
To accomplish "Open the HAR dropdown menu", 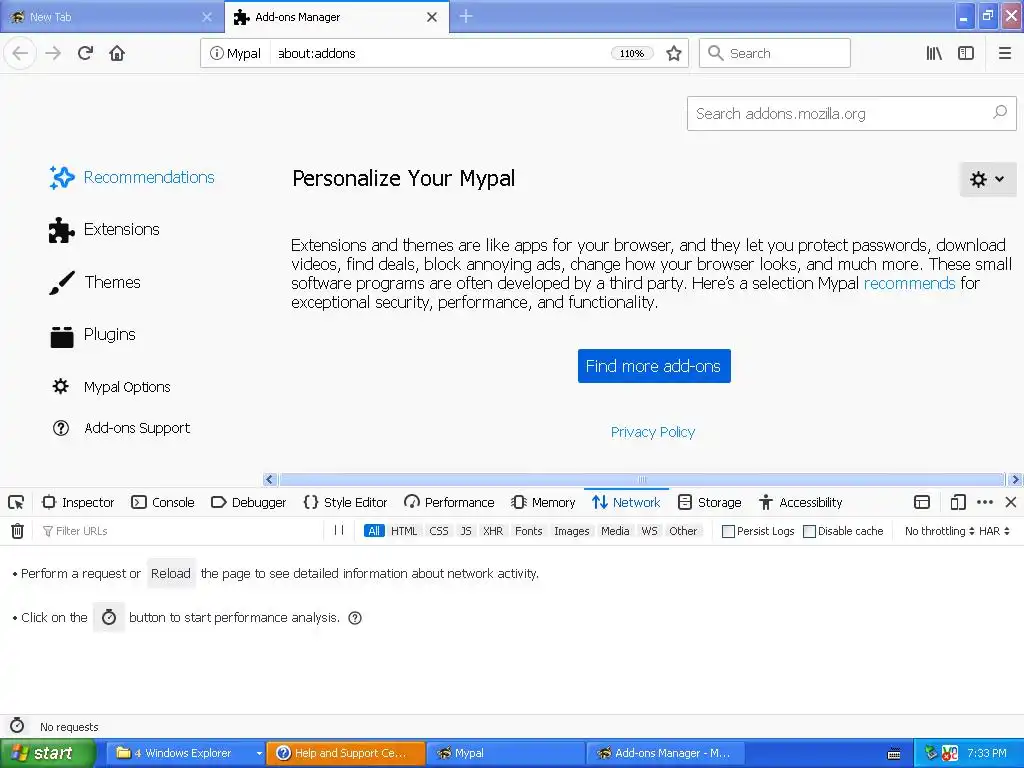I will pyautogui.click(x=994, y=531).
